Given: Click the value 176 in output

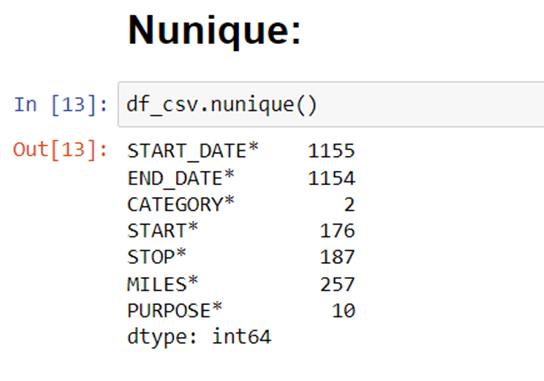Looking at the screenshot, I should click(x=337, y=231).
